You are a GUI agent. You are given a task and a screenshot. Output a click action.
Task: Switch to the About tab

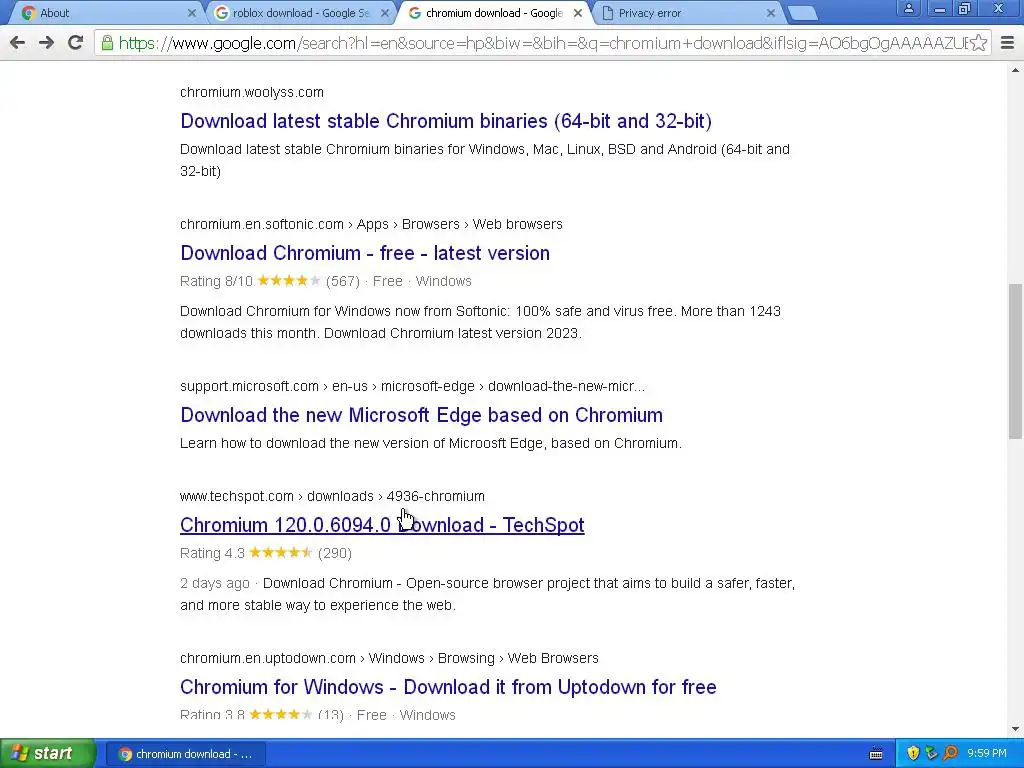tap(104, 13)
